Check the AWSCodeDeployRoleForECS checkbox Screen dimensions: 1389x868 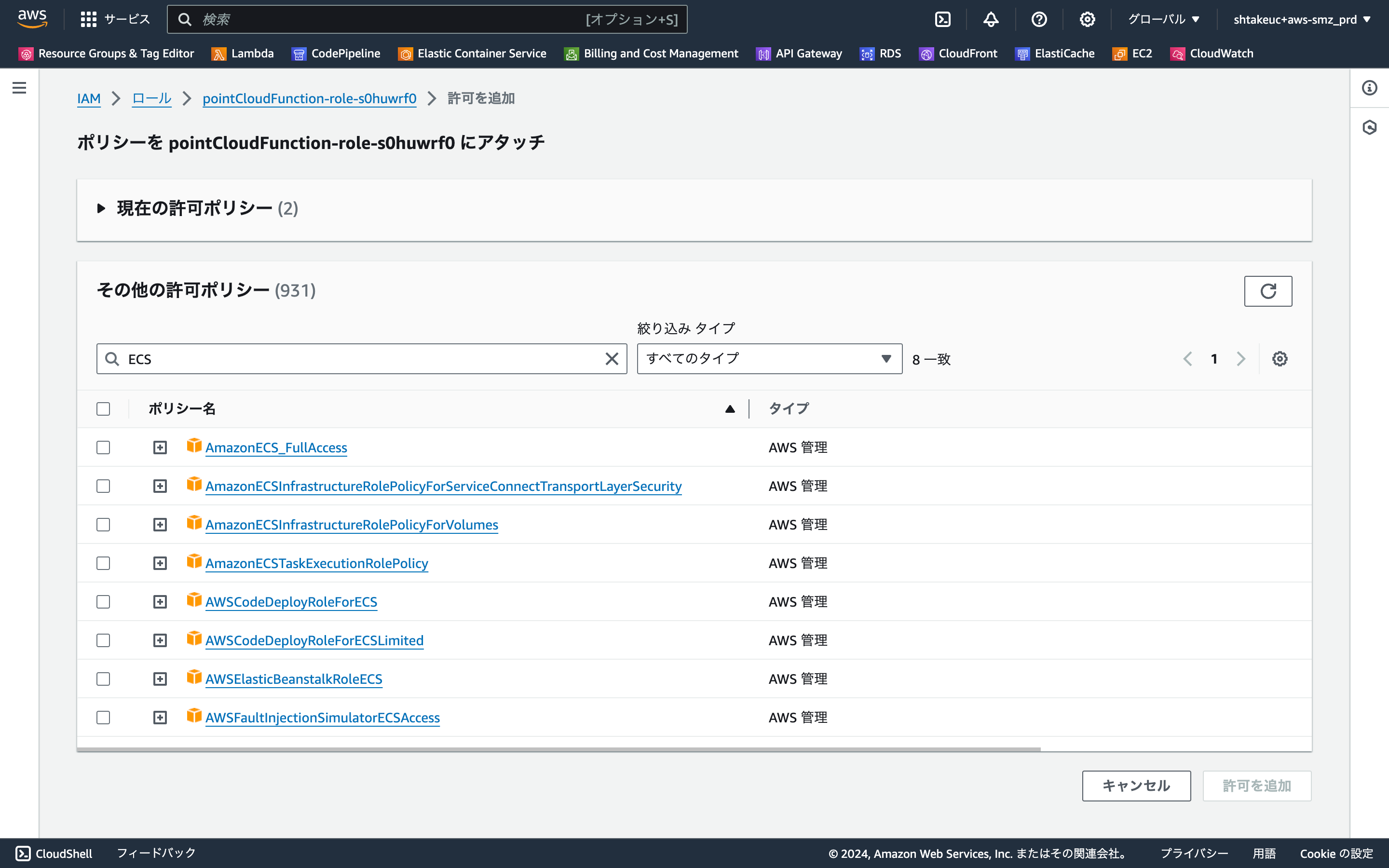click(x=103, y=602)
